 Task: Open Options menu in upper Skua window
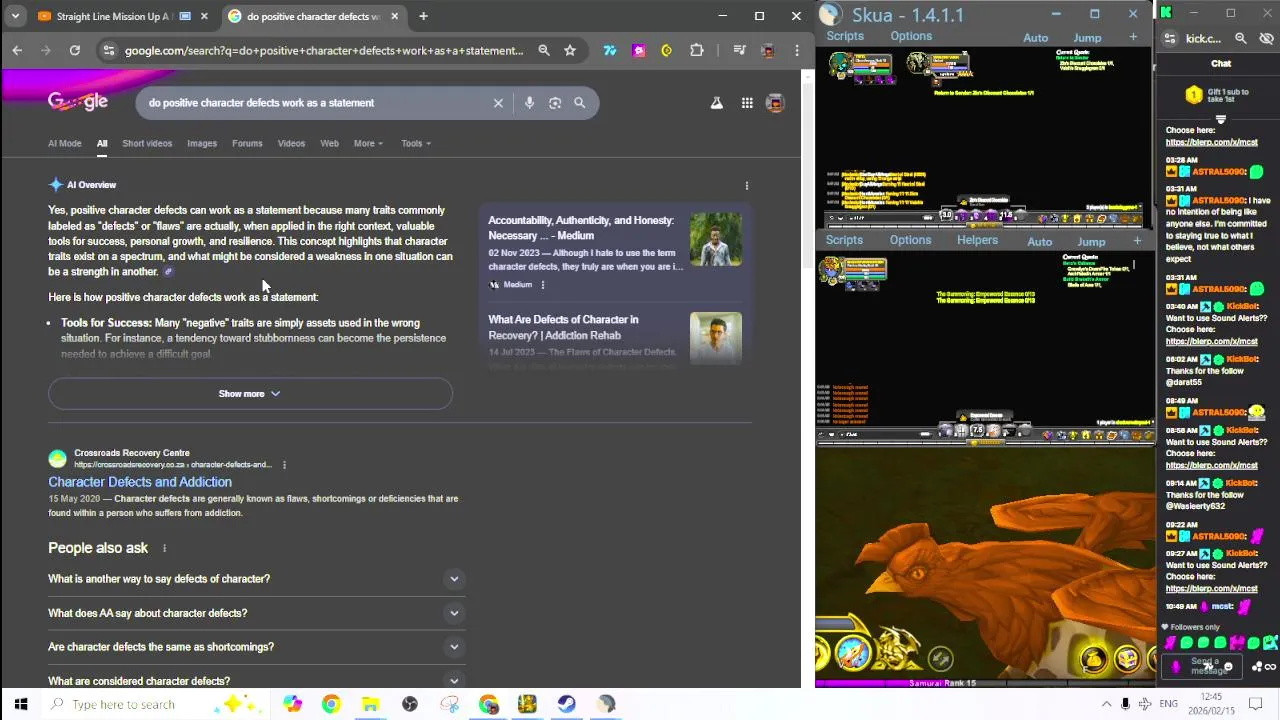pyautogui.click(x=911, y=36)
